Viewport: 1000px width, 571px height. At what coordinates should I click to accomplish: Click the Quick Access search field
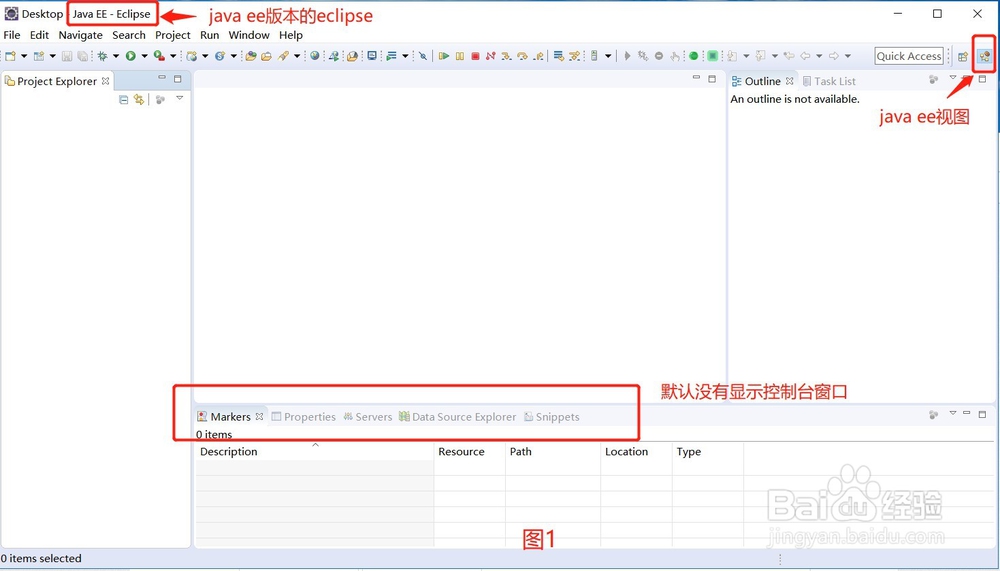[909, 56]
